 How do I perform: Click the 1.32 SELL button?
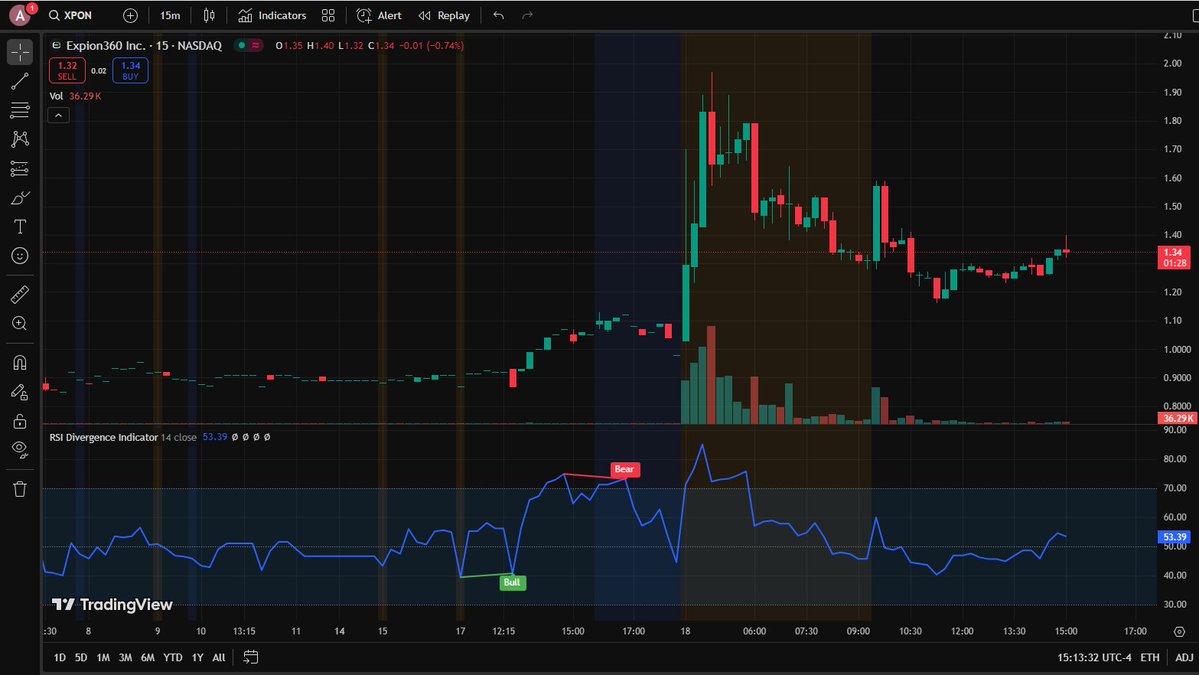tap(67, 70)
